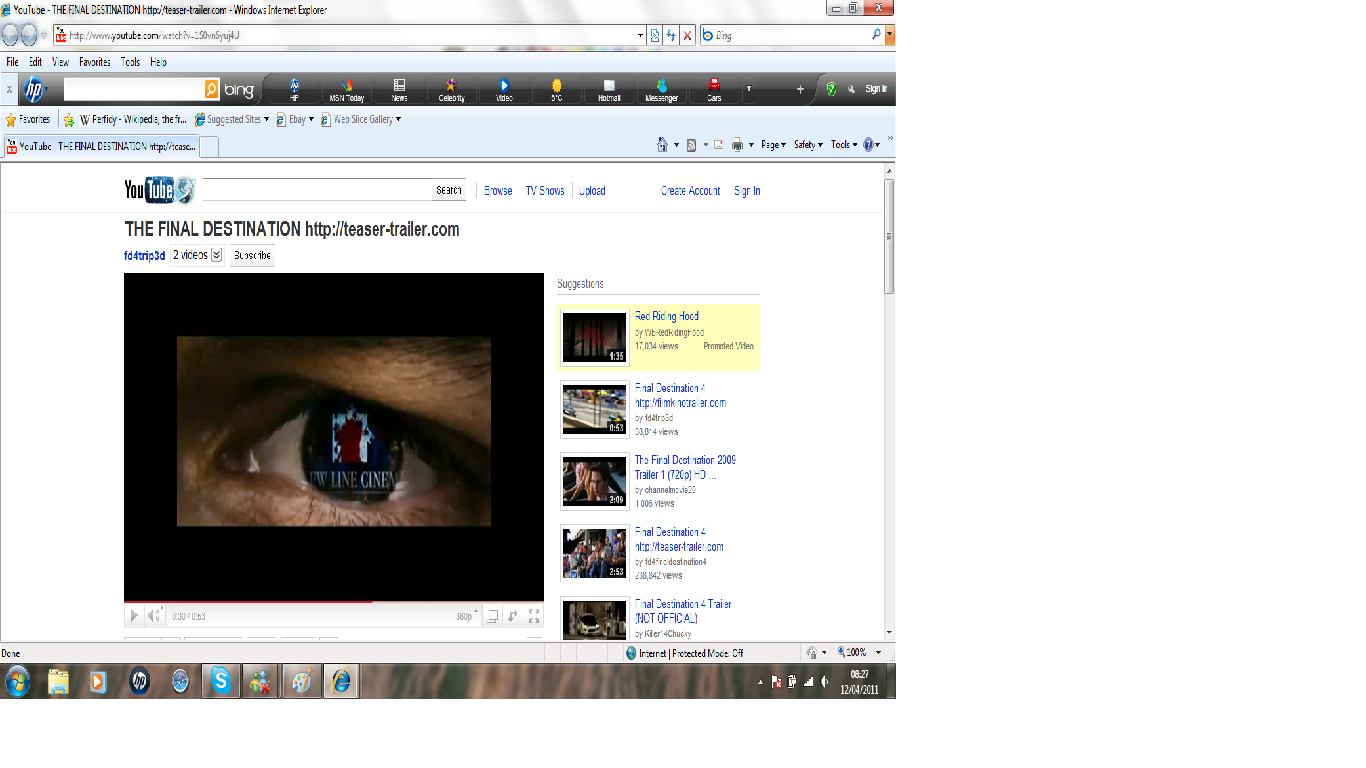The image size is (1366, 768).
Task: Switch the video to full screen
Action: click(534, 616)
